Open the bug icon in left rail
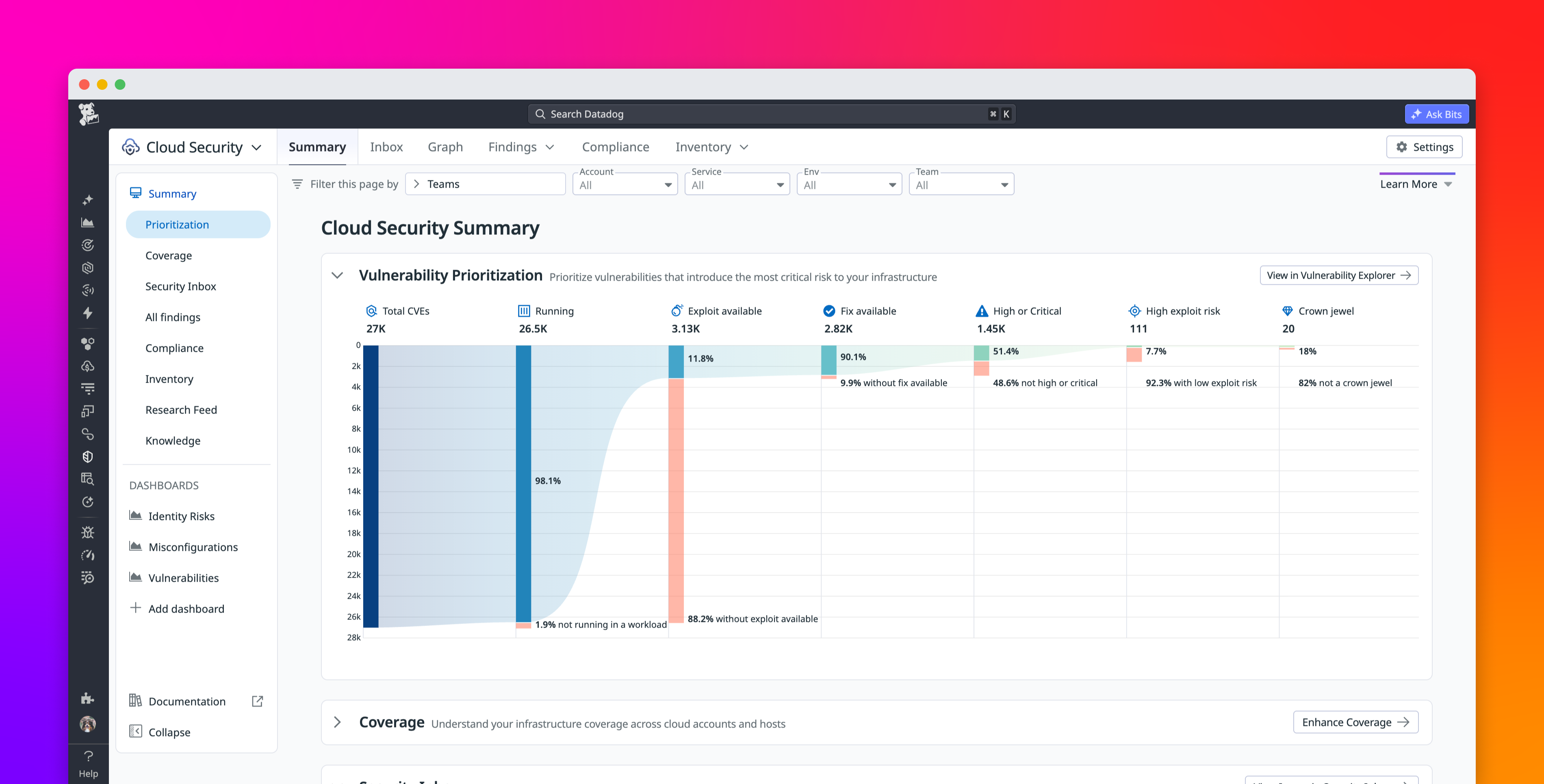Viewport: 1544px width, 784px height. coord(87,532)
